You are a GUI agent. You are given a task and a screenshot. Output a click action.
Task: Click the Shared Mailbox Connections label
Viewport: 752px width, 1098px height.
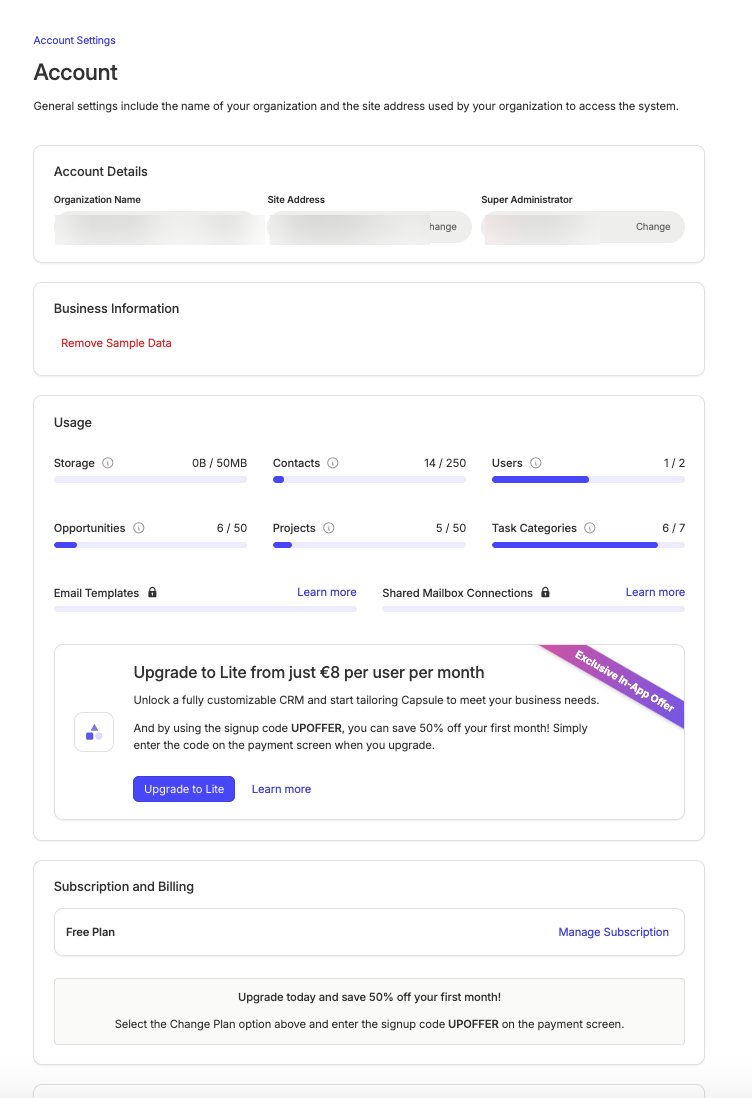pyautogui.click(x=457, y=593)
